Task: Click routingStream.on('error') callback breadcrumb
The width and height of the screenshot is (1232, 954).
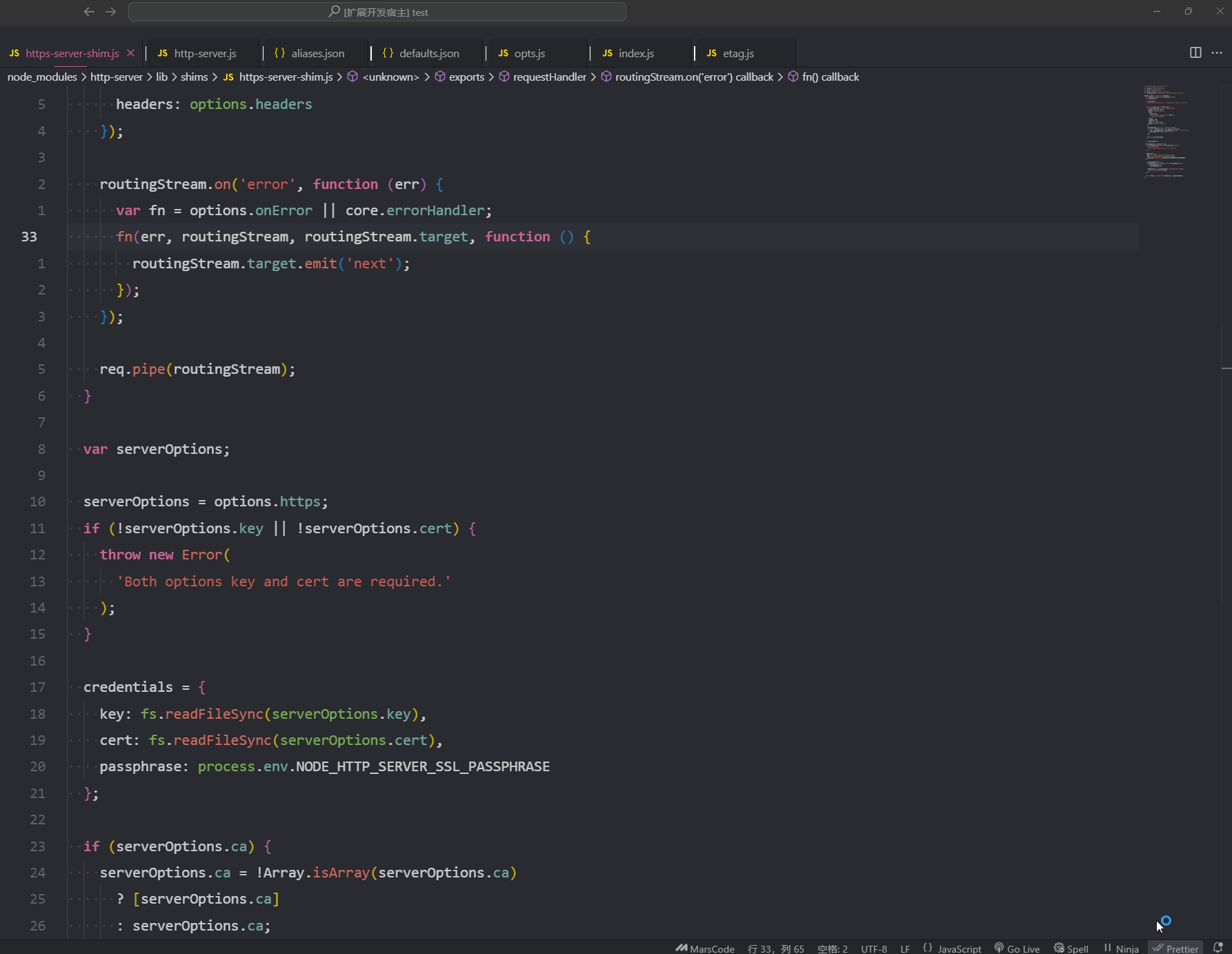Action: [687, 77]
